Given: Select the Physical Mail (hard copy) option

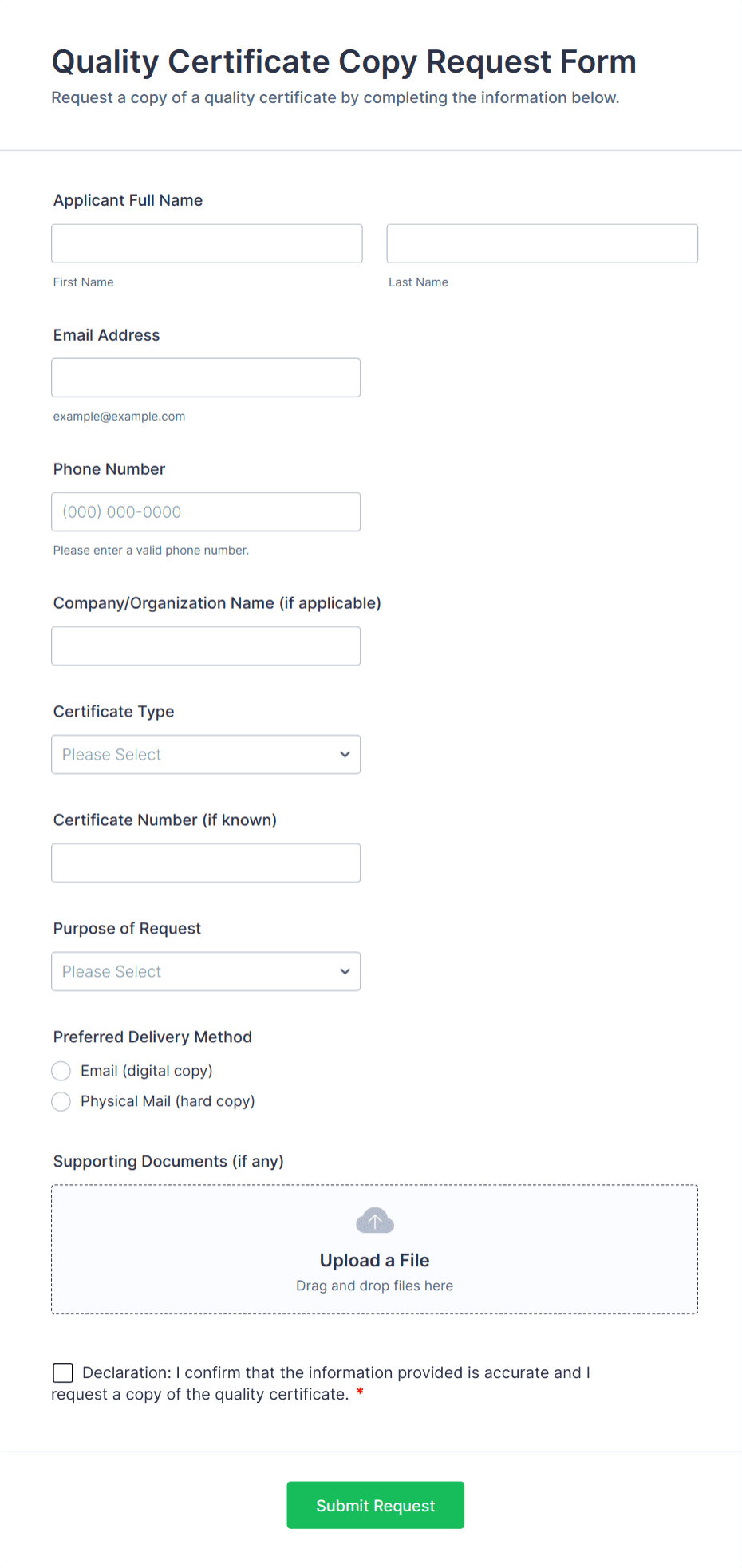Looking at the screenshot, I should point(61,1101).
